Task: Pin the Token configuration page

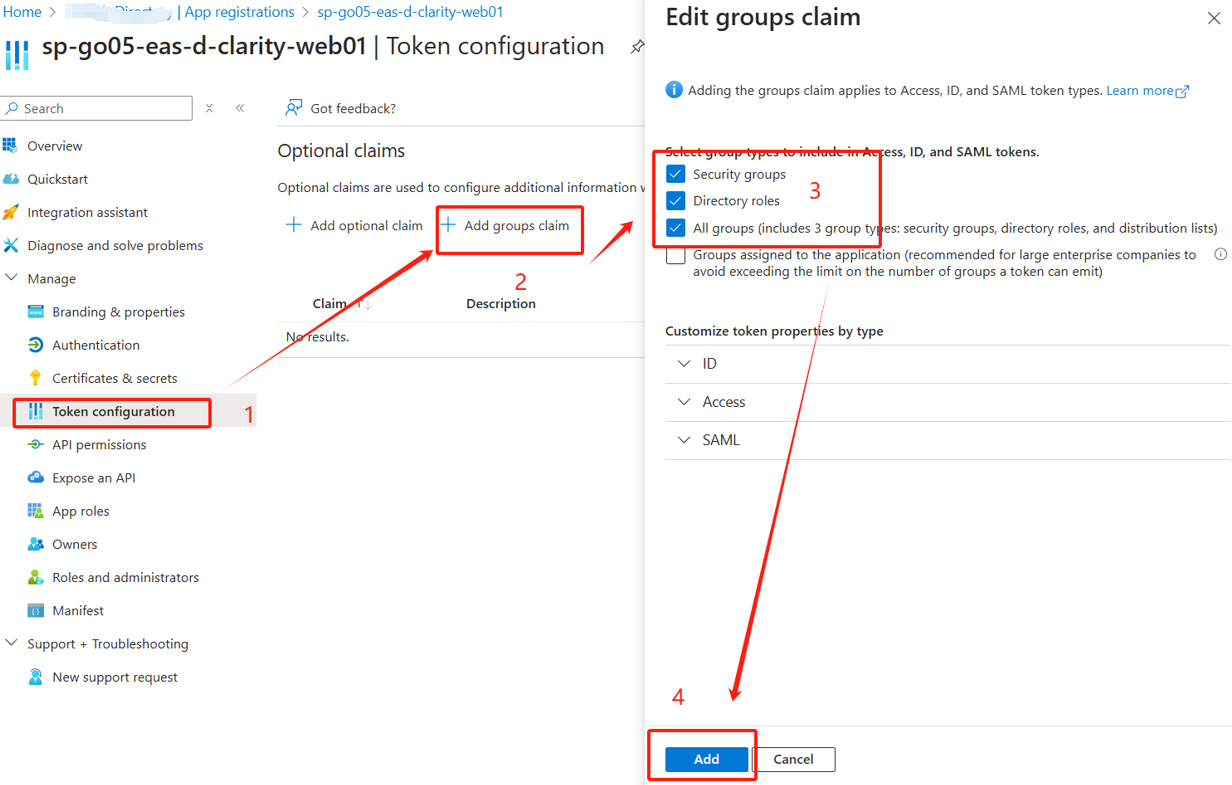Action: (x=637, y=47)
